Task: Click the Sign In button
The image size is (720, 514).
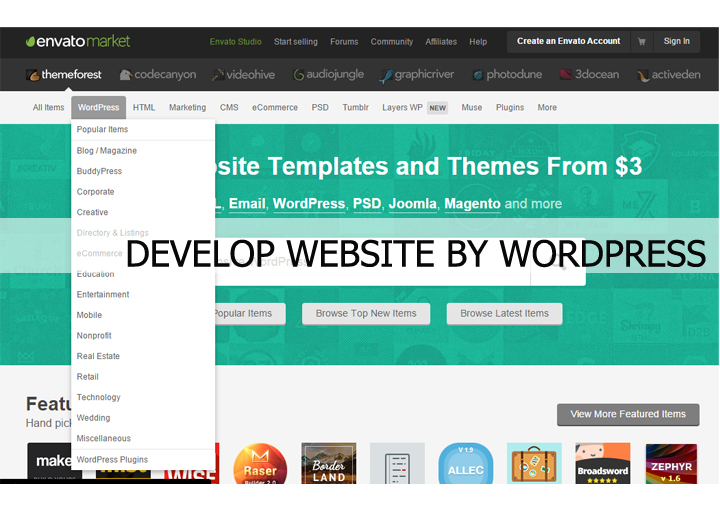Action: 676,41
